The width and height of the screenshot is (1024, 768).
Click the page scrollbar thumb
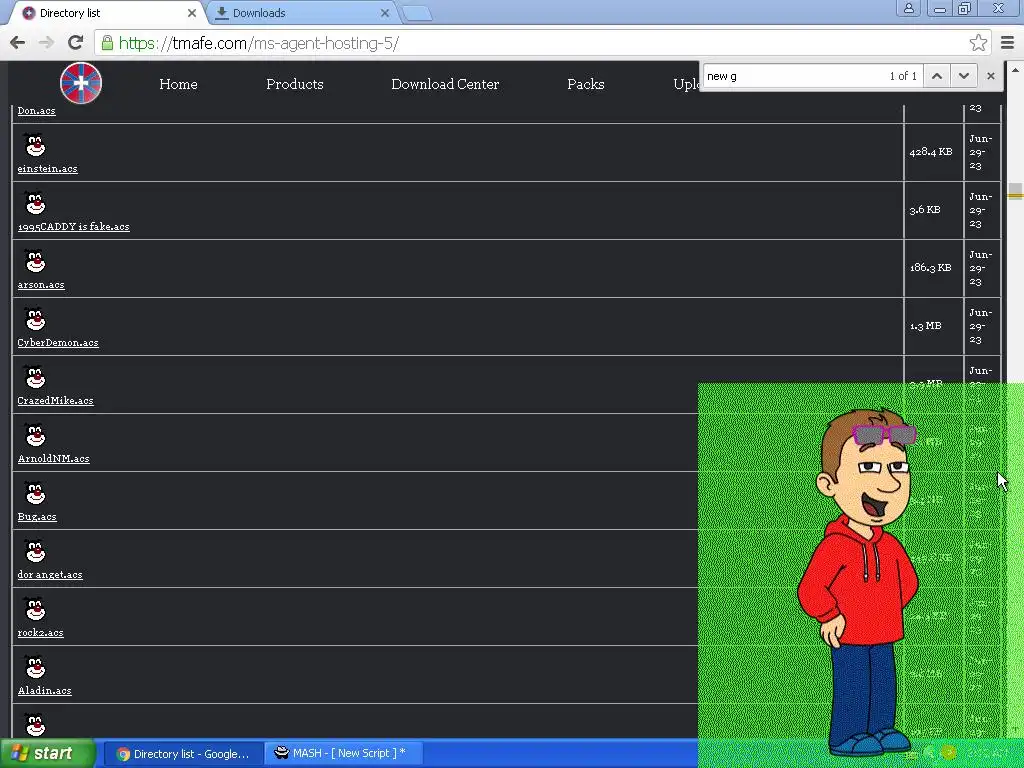[x=1016, y=191]
